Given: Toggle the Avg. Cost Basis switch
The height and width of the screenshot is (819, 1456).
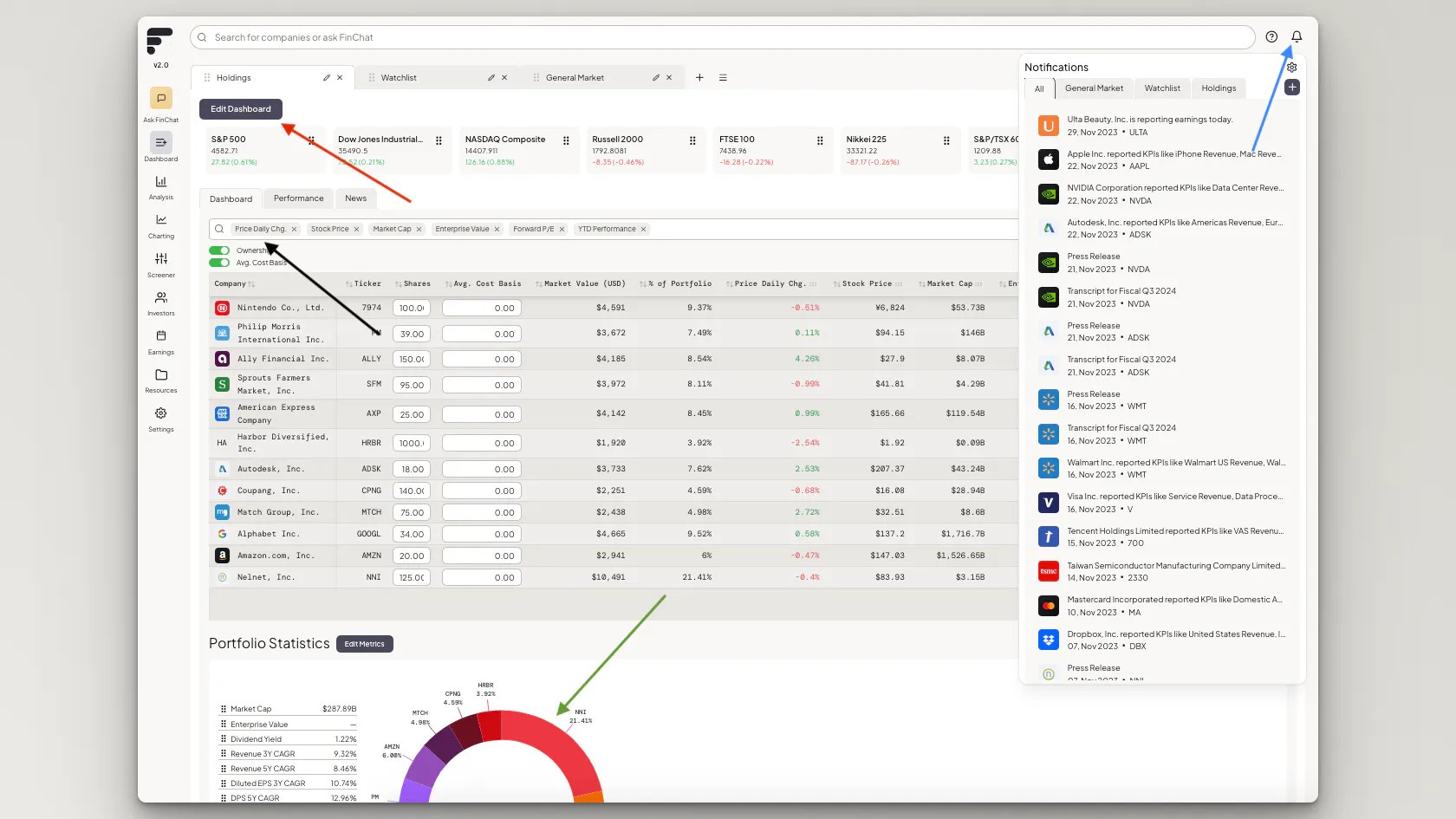Looking at the screenshot, I should tap(219, 263).
